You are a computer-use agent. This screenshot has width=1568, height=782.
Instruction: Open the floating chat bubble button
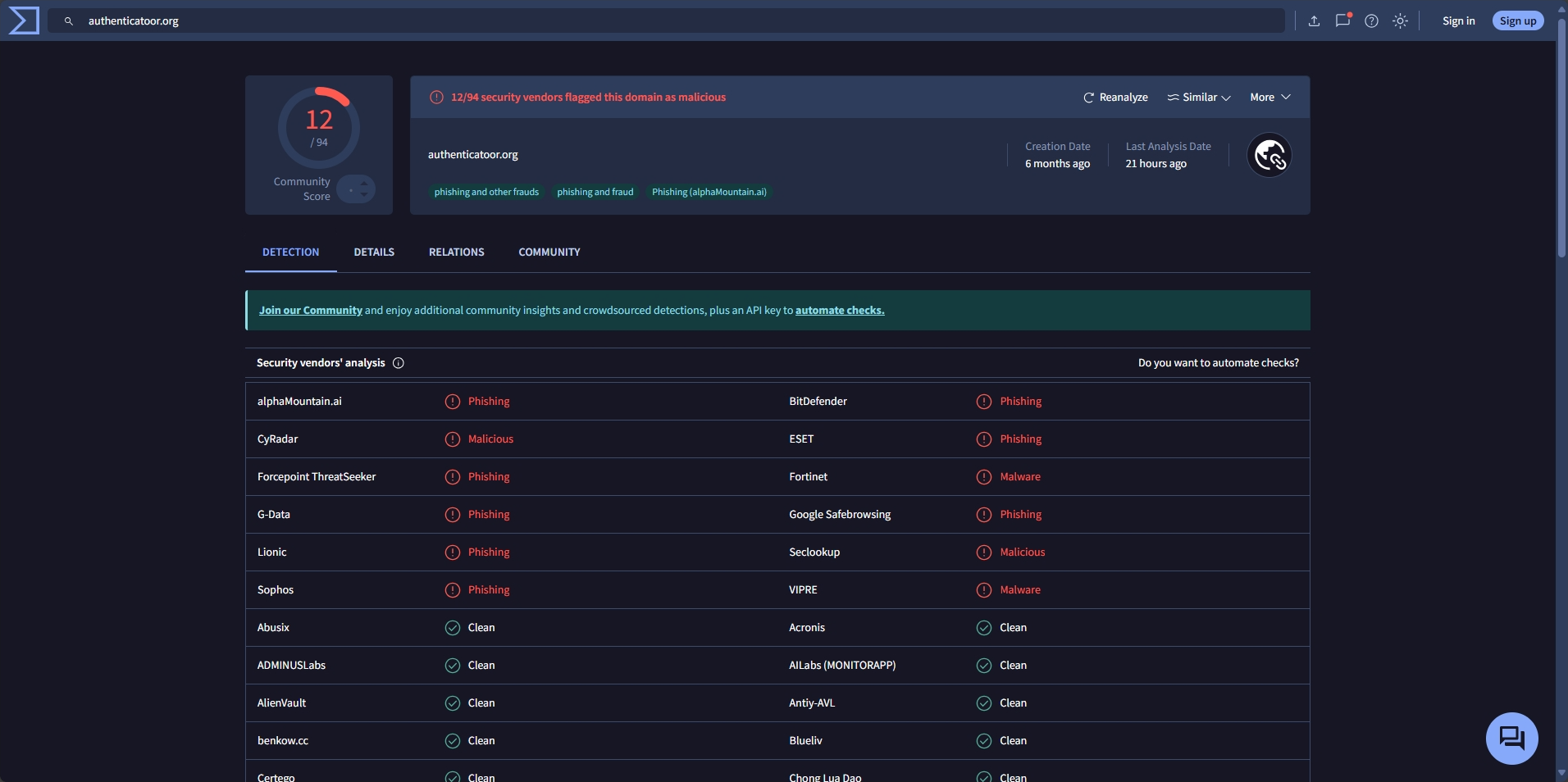click(x=1511, y=738)
